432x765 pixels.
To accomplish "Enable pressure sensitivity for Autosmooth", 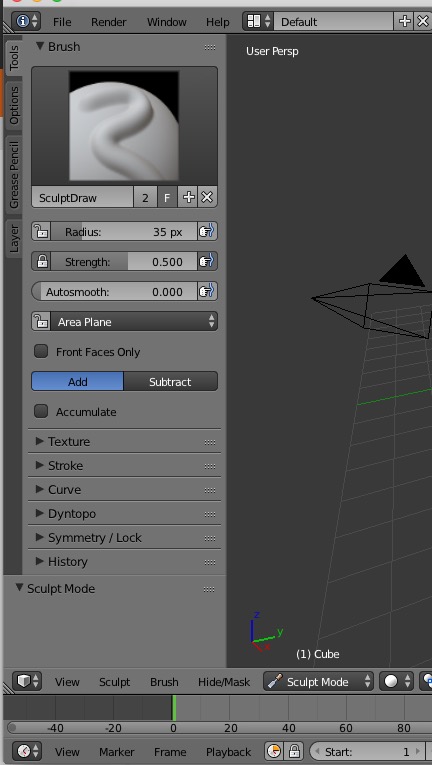I will [x=207, y=291].
